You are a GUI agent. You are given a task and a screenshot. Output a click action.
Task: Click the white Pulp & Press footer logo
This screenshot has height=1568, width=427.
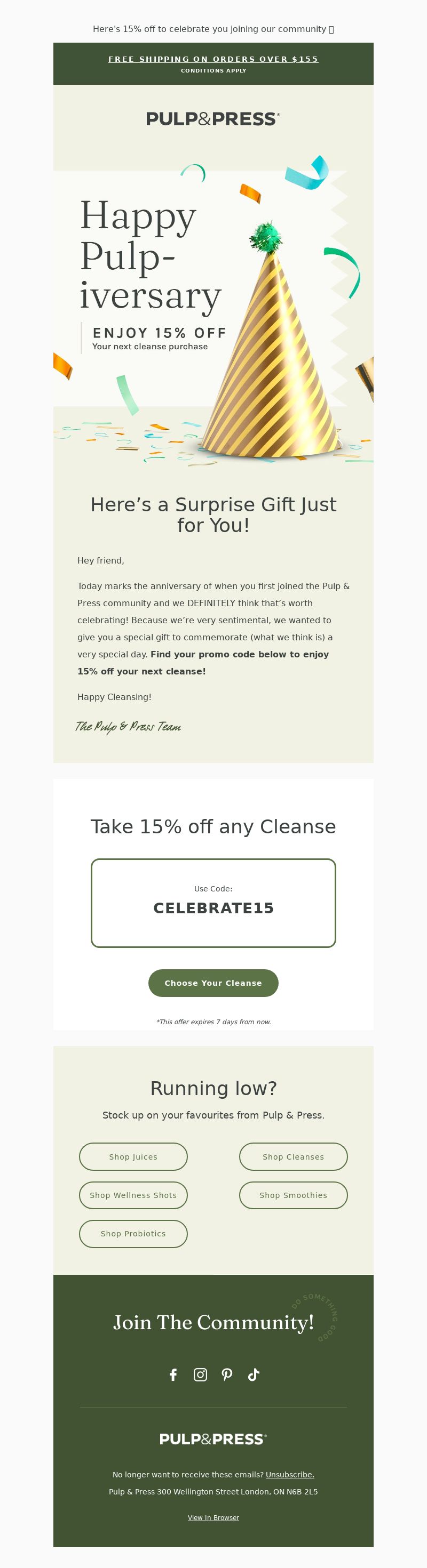pyautogui.click(x=213, y=1439)
